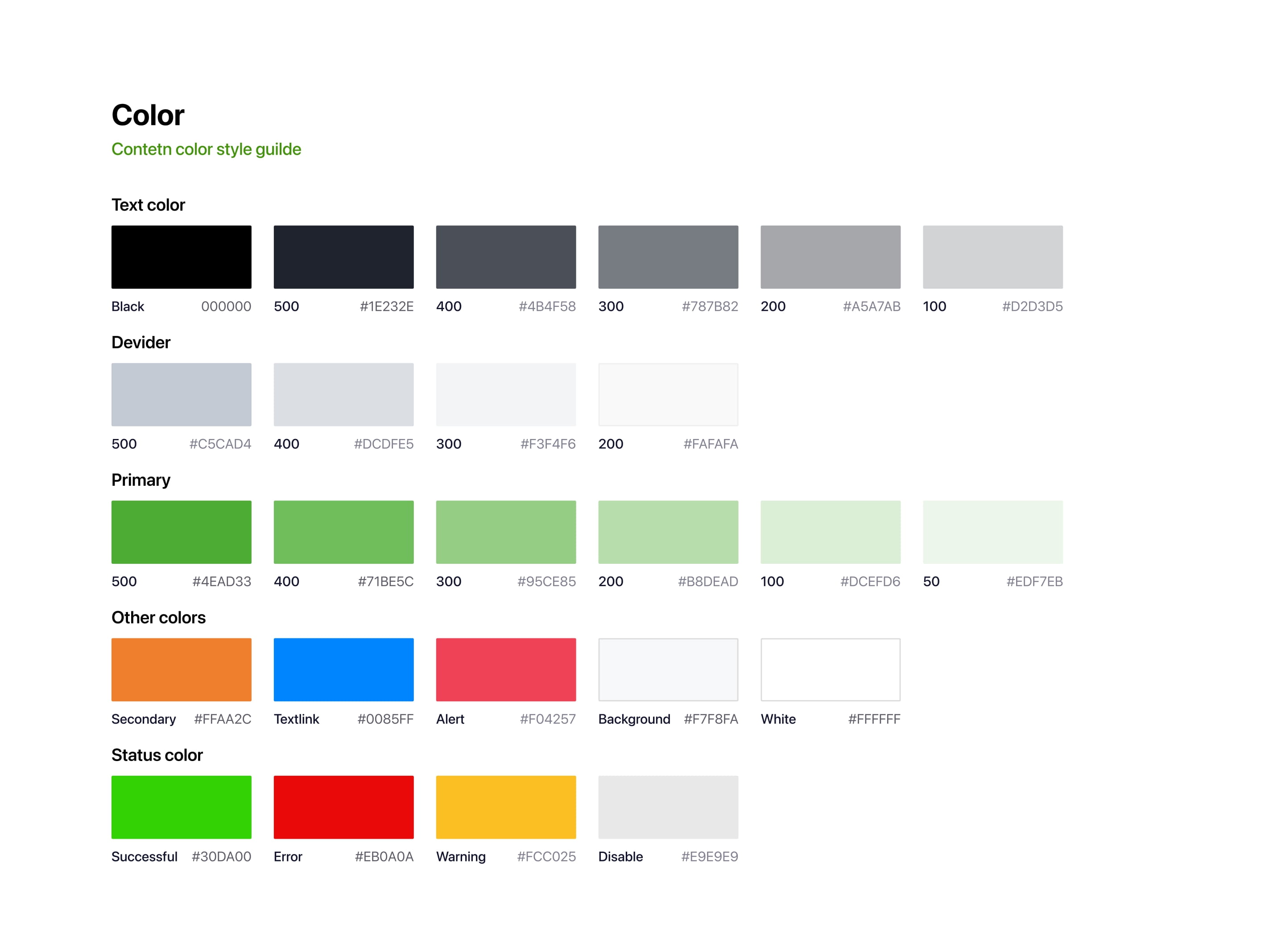The image size is (1269, 952).
Task: Select the hex value #4B4F58
Action: coord(547,306)
